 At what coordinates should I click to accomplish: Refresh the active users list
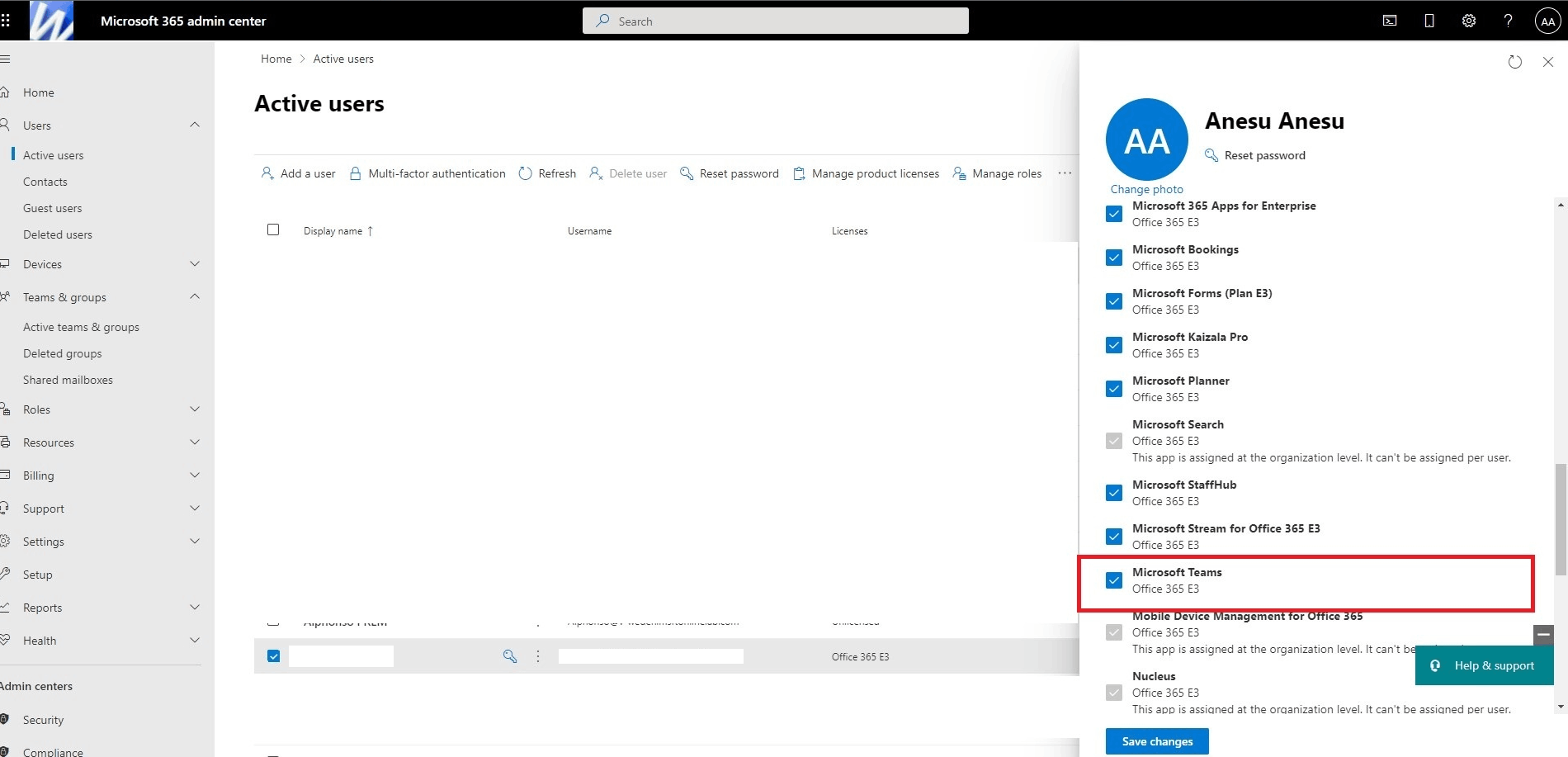547,173
